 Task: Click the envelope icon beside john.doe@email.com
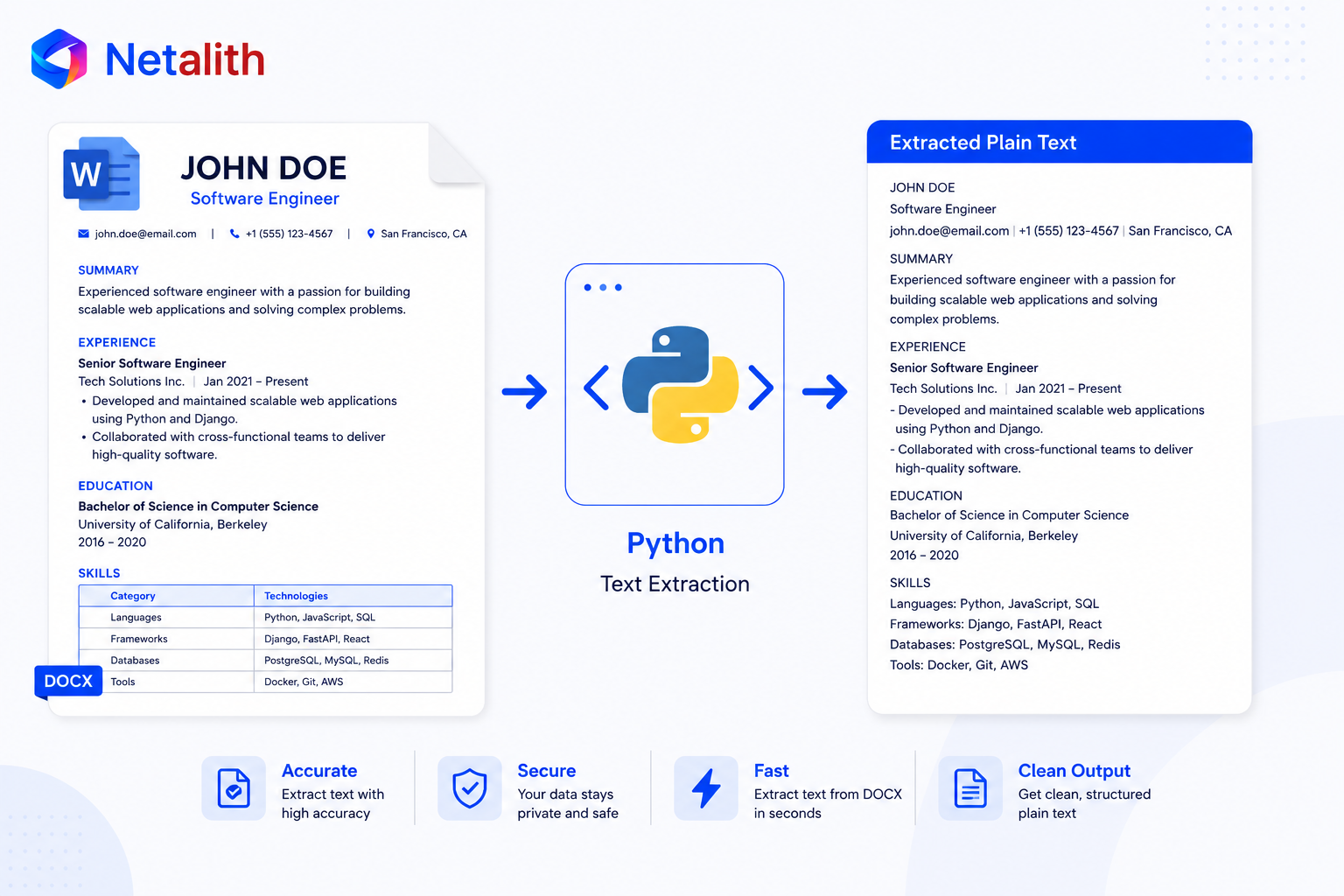point(84,234)
